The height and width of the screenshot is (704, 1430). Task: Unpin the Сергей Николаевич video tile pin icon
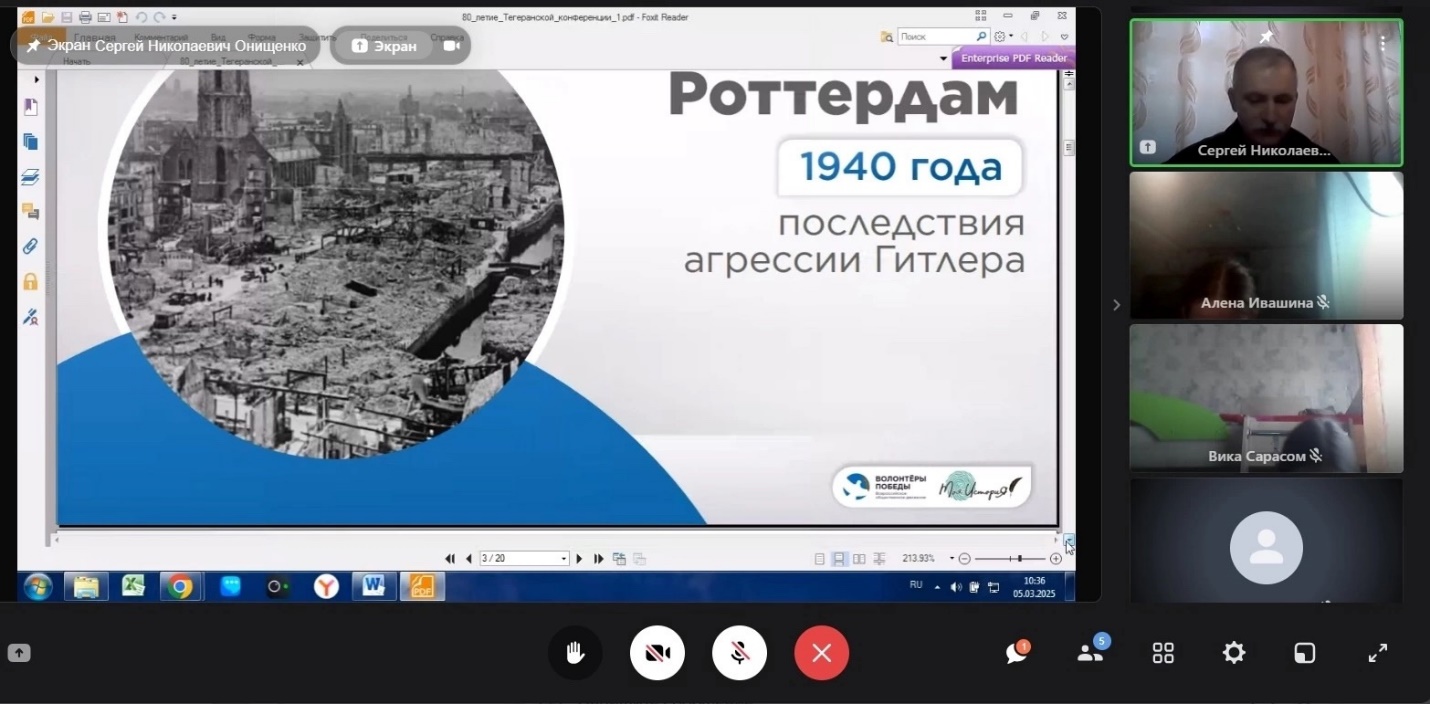(x=1266, y=37)
